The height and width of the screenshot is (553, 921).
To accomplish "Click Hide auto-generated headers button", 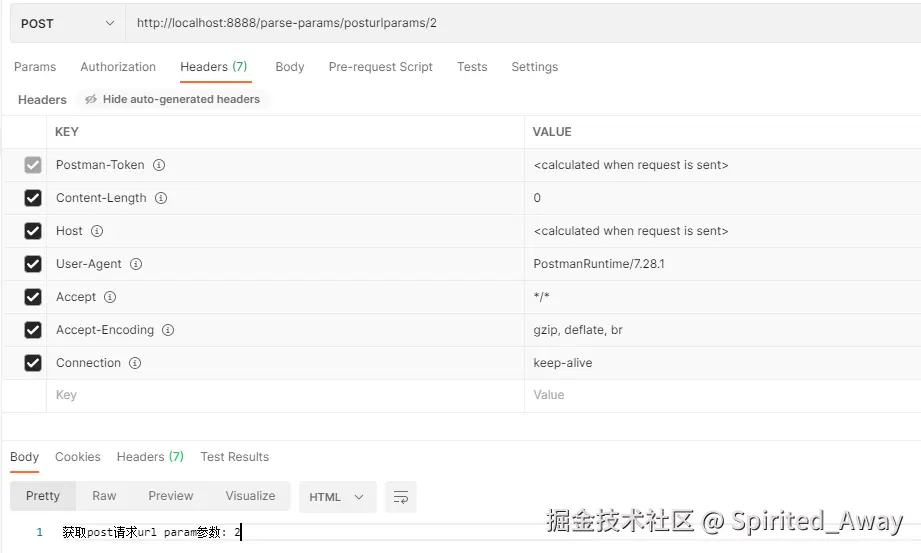I will pos(173,99).
